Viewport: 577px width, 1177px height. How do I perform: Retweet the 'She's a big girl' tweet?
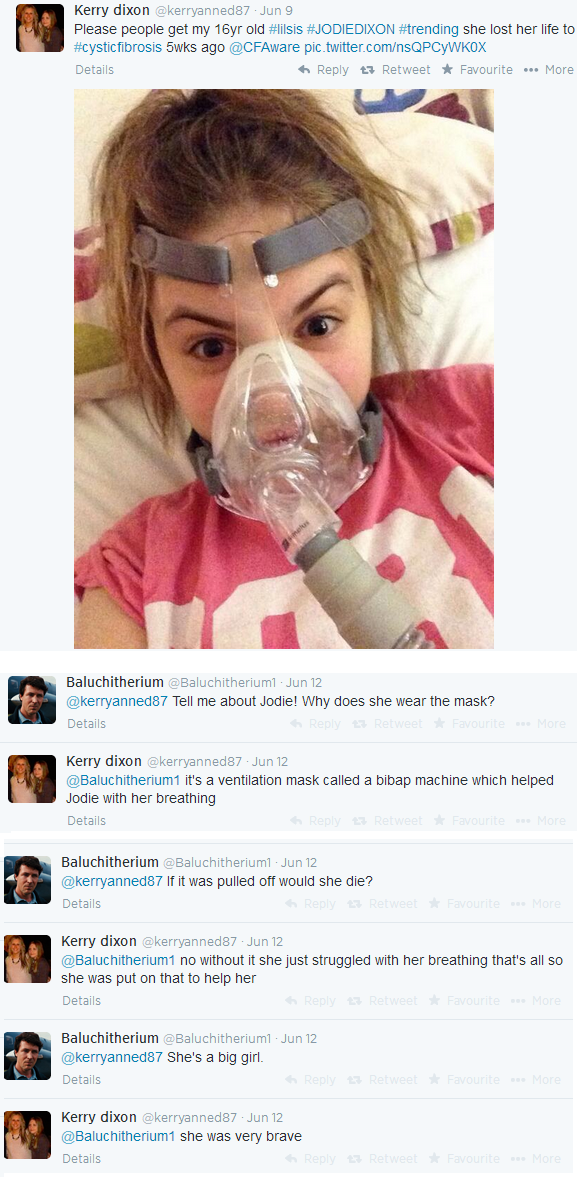click(x=383, y=1079)
